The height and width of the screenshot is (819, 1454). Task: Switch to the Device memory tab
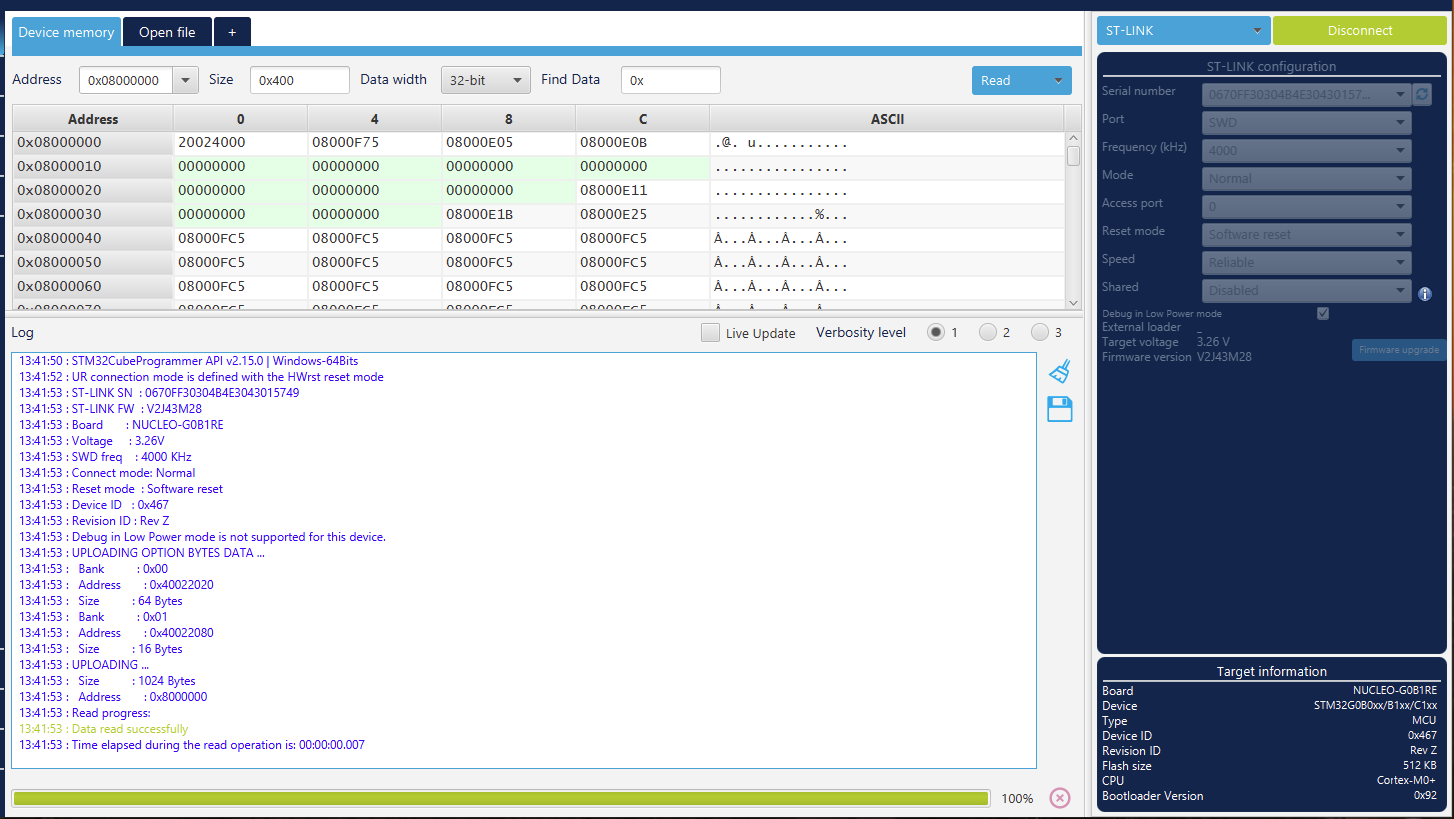click(66, 31)
